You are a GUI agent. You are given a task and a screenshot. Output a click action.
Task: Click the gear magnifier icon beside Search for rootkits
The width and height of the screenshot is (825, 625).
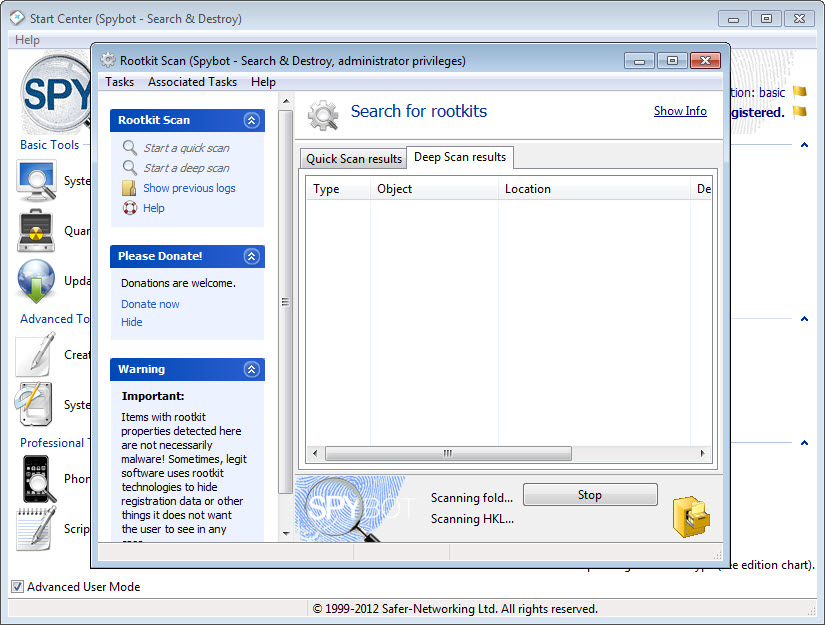(323, 114)
